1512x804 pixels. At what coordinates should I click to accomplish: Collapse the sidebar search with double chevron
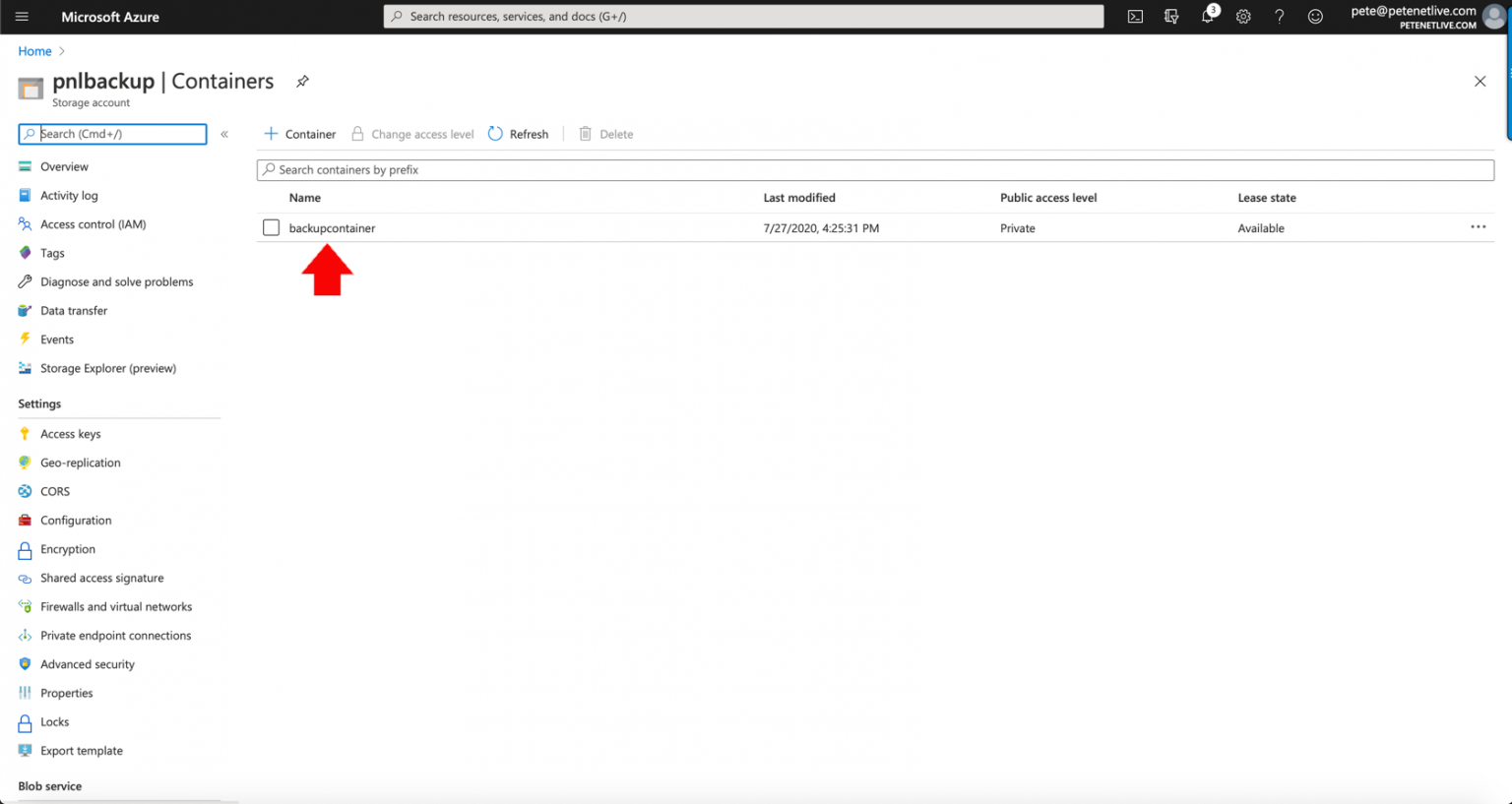point(224,134)
